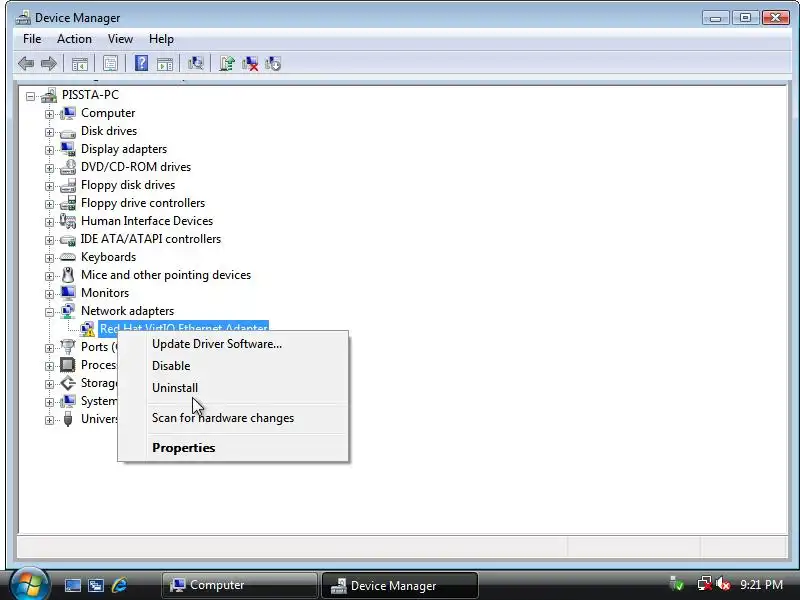800x600 pixels.
Task: Select the Network adapters label
Action: pos(128,311)
